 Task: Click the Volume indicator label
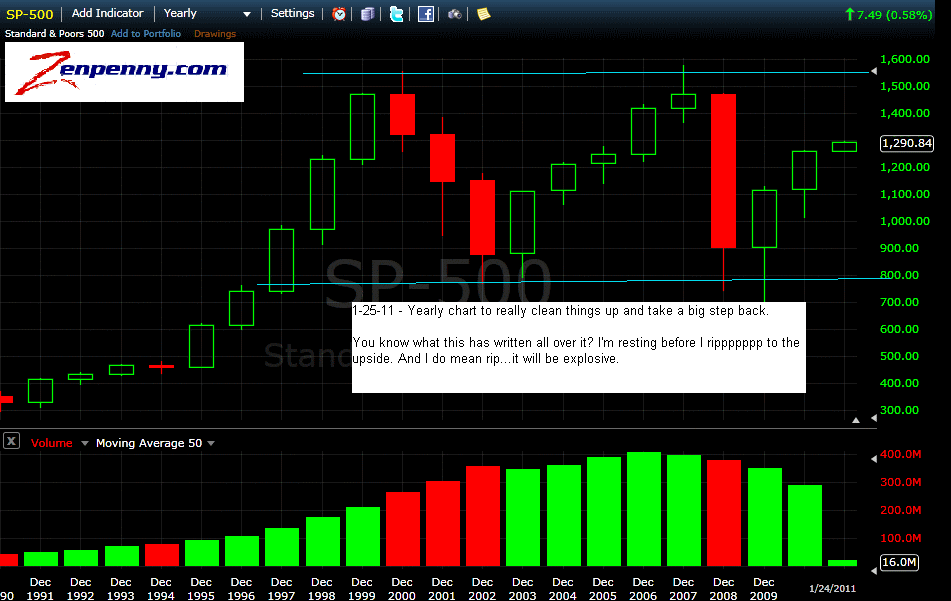[x=52, y=443]
